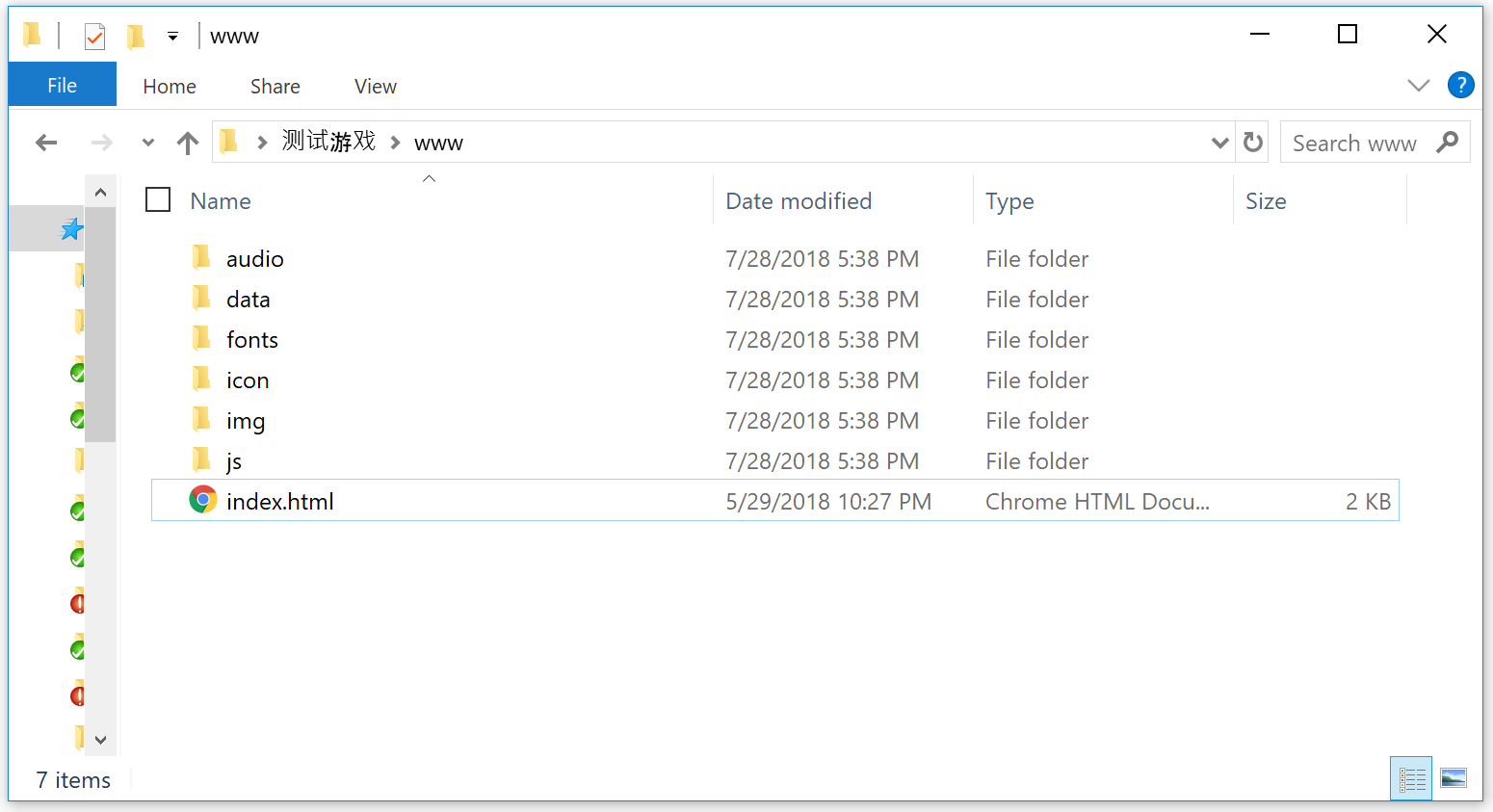Click the New folder icon in title bar
Viewport: 1493px width, 812px height.
tap(135, 37)
